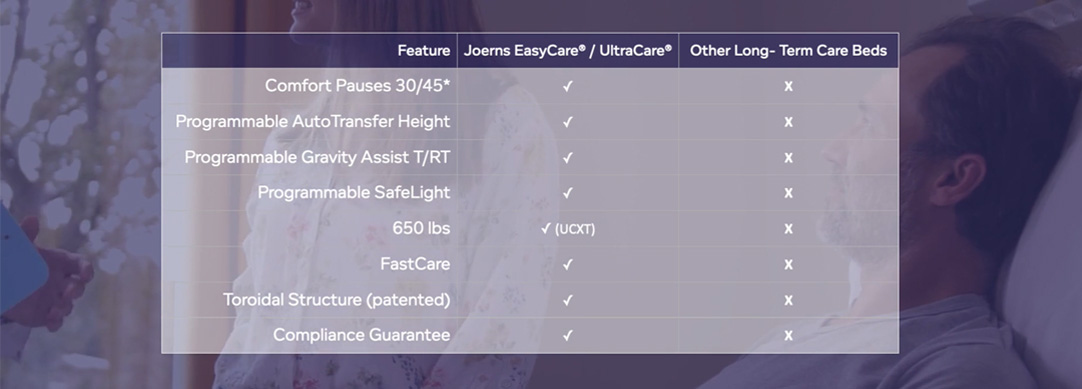Click the Programmable Gravity Assist T/RT checkmark
This screenshot has width=1082, height=389.
click(567, 157)
